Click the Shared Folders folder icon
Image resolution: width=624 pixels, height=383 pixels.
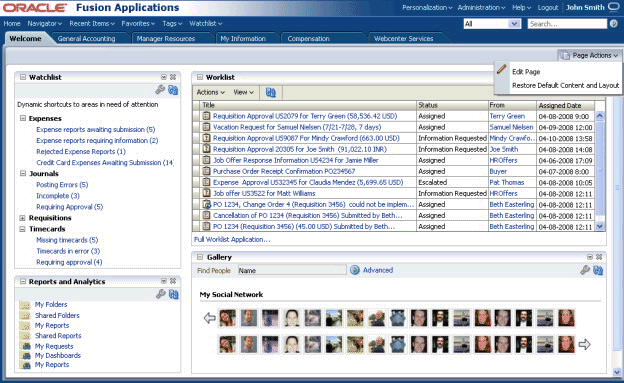pyautogui.click(x=25, y=316)
